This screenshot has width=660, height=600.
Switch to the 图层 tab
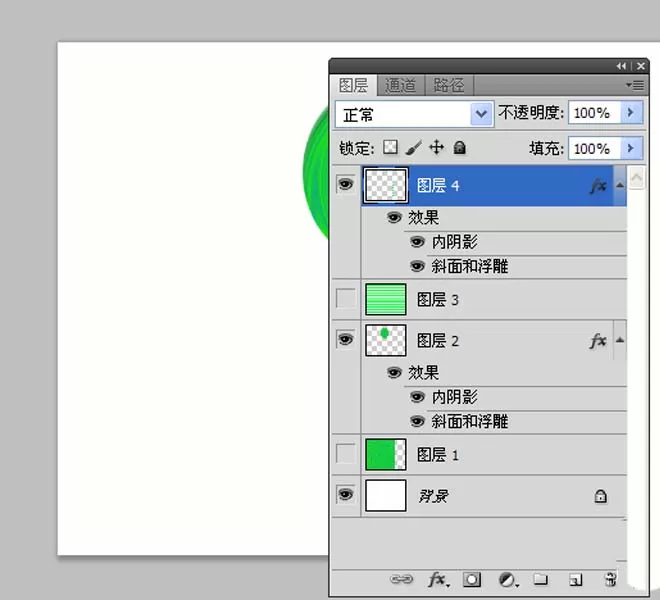click(353, 85)
